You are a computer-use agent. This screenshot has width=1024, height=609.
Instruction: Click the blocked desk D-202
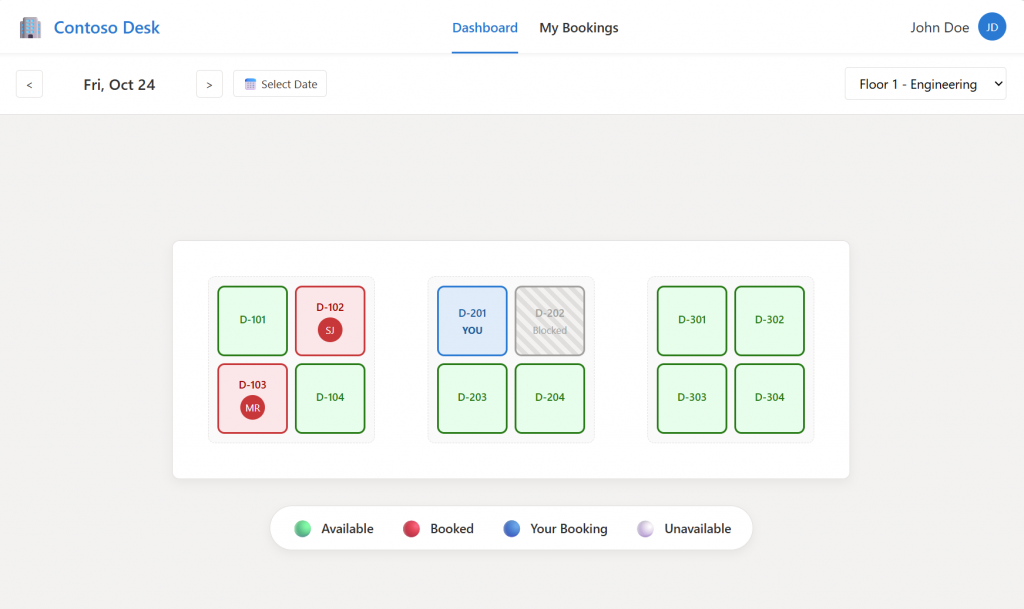point(550,320)
